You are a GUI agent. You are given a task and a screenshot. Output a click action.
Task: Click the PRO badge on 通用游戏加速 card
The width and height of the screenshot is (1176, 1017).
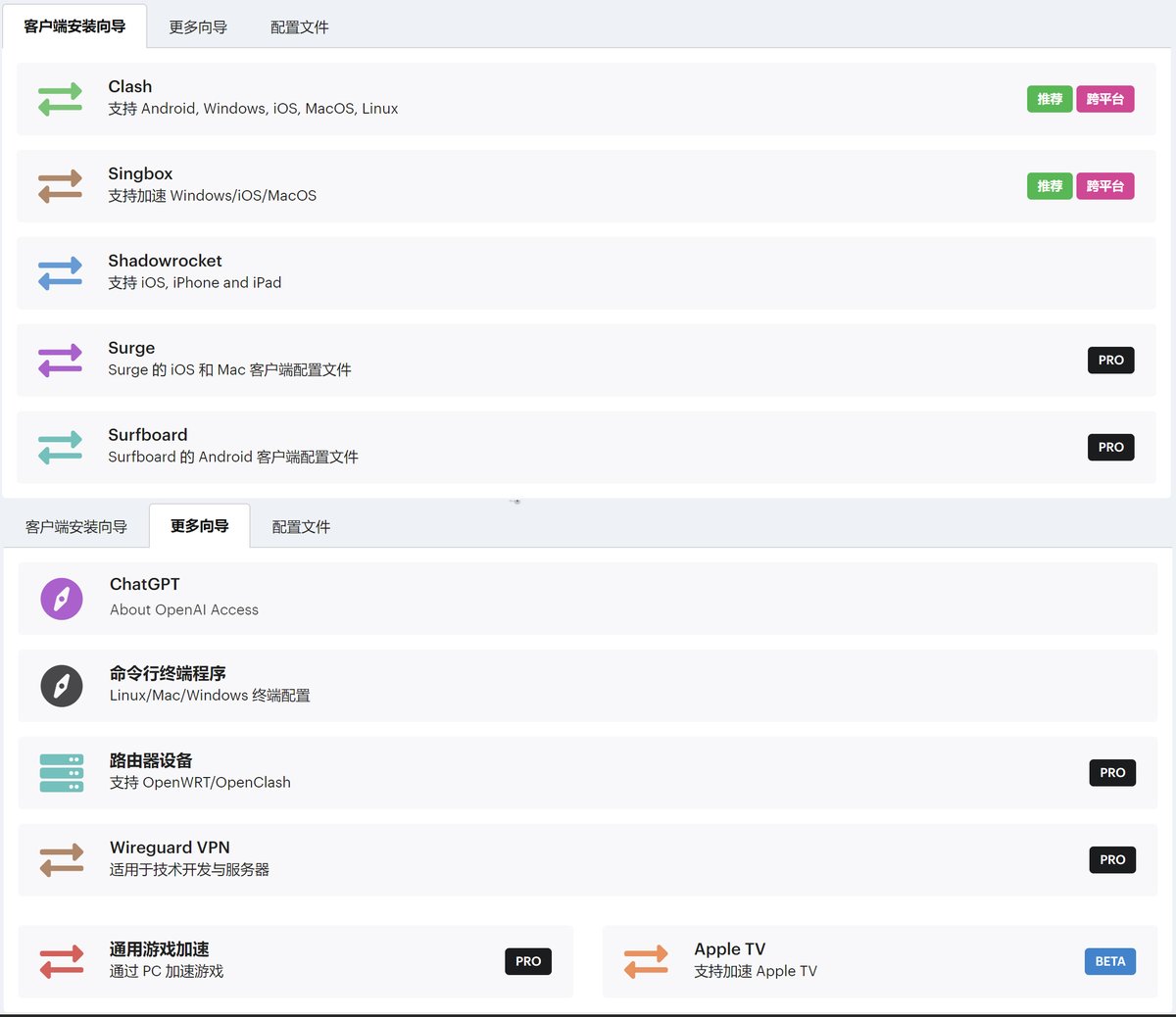click(528, 961)
